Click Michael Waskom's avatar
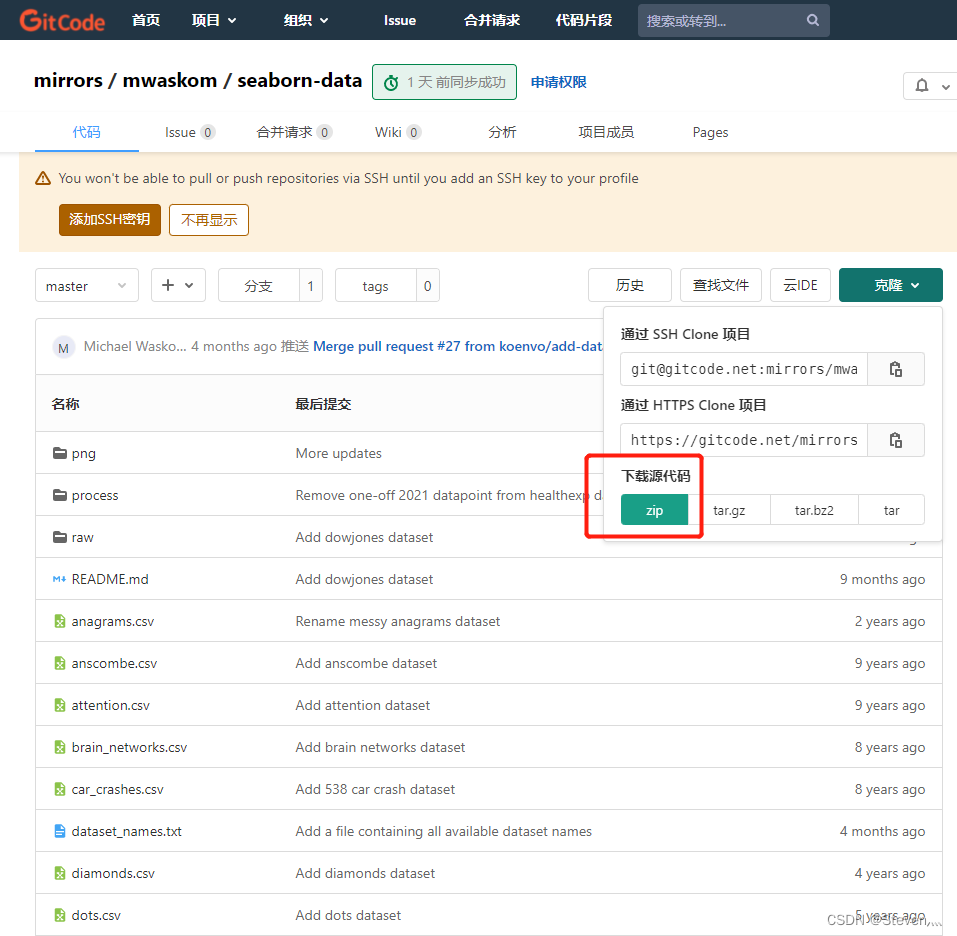 click(x=63, y=348)
